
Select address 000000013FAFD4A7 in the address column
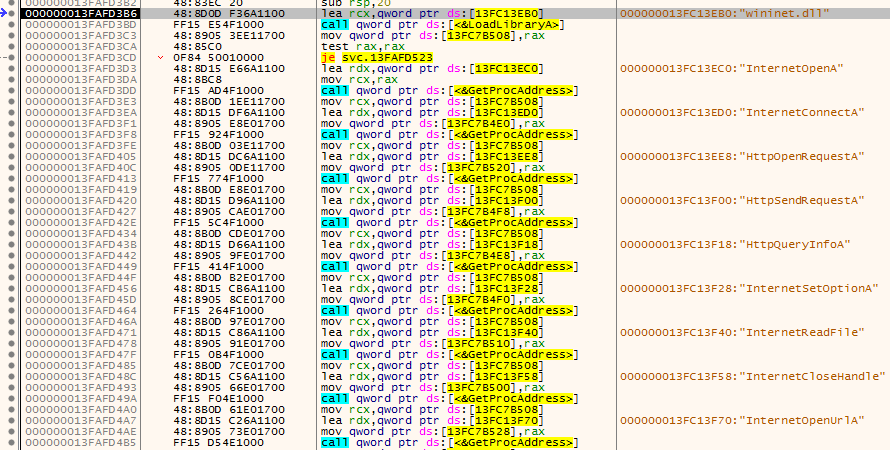click(x=81, y=420)
